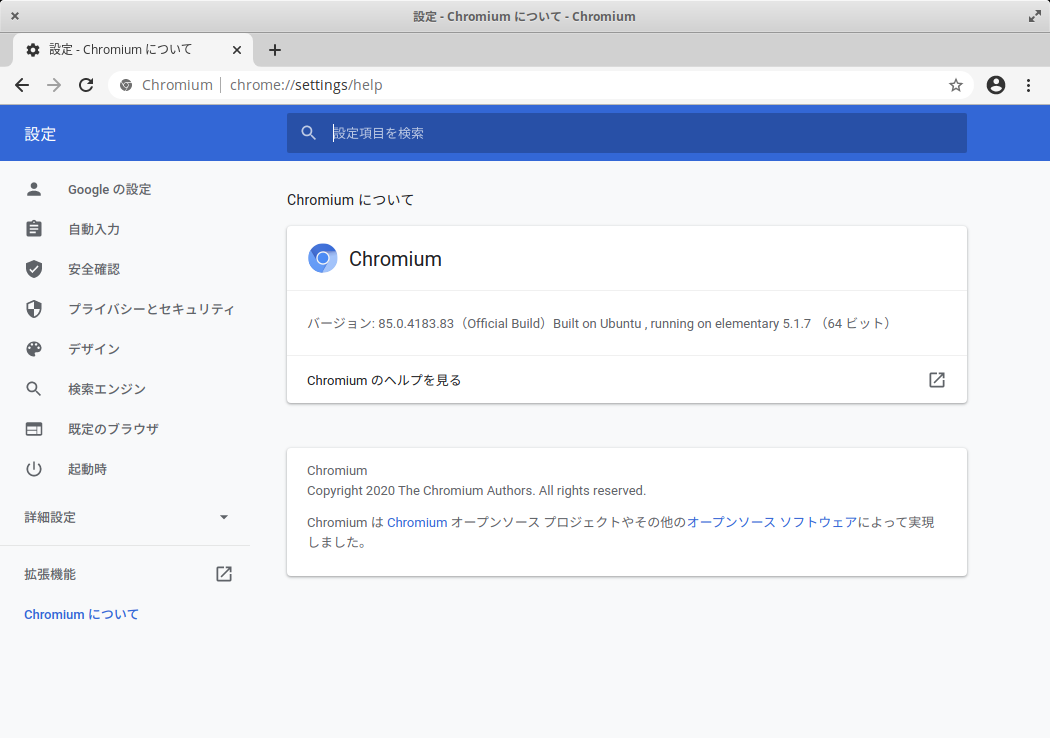Click the 設定 header title

pos(40,134)
